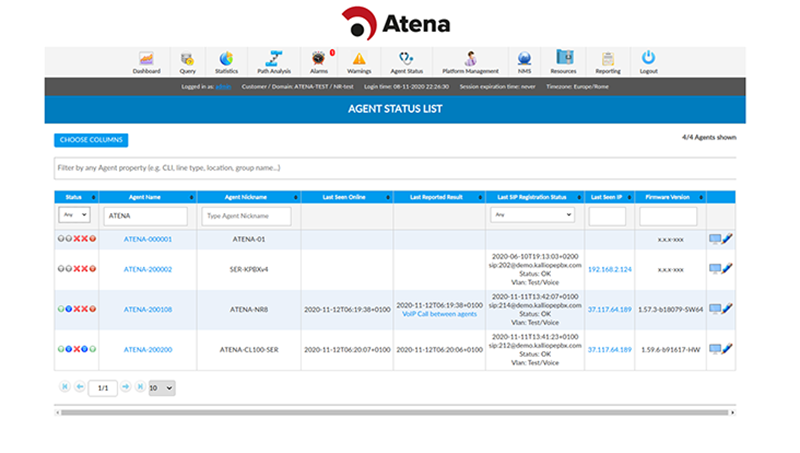Click the scrollbar left arrow
The height and width of the screenshot is (453, 800).
tap(57, 412)
